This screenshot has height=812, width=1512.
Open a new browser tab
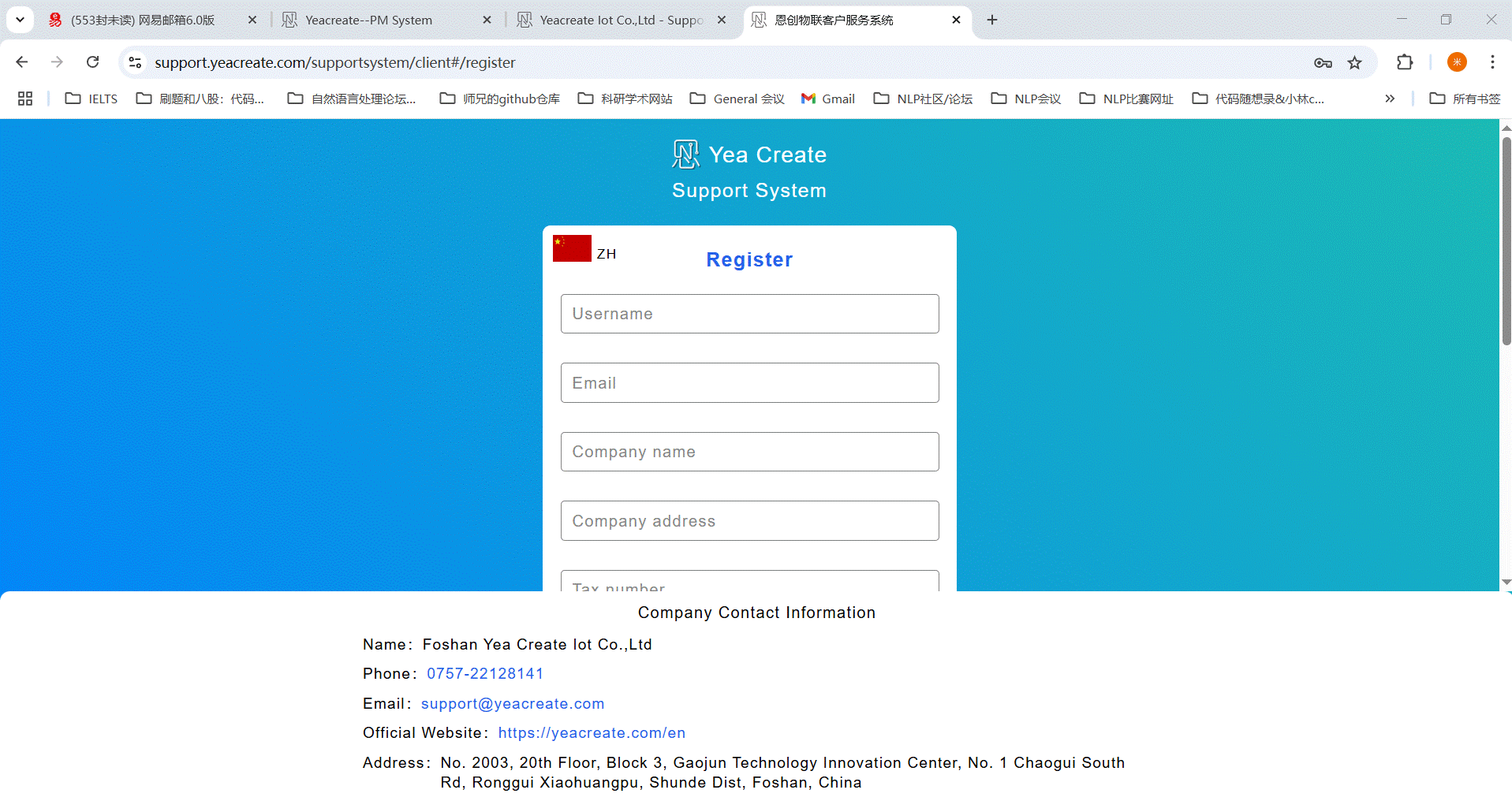tap(992, 20)
